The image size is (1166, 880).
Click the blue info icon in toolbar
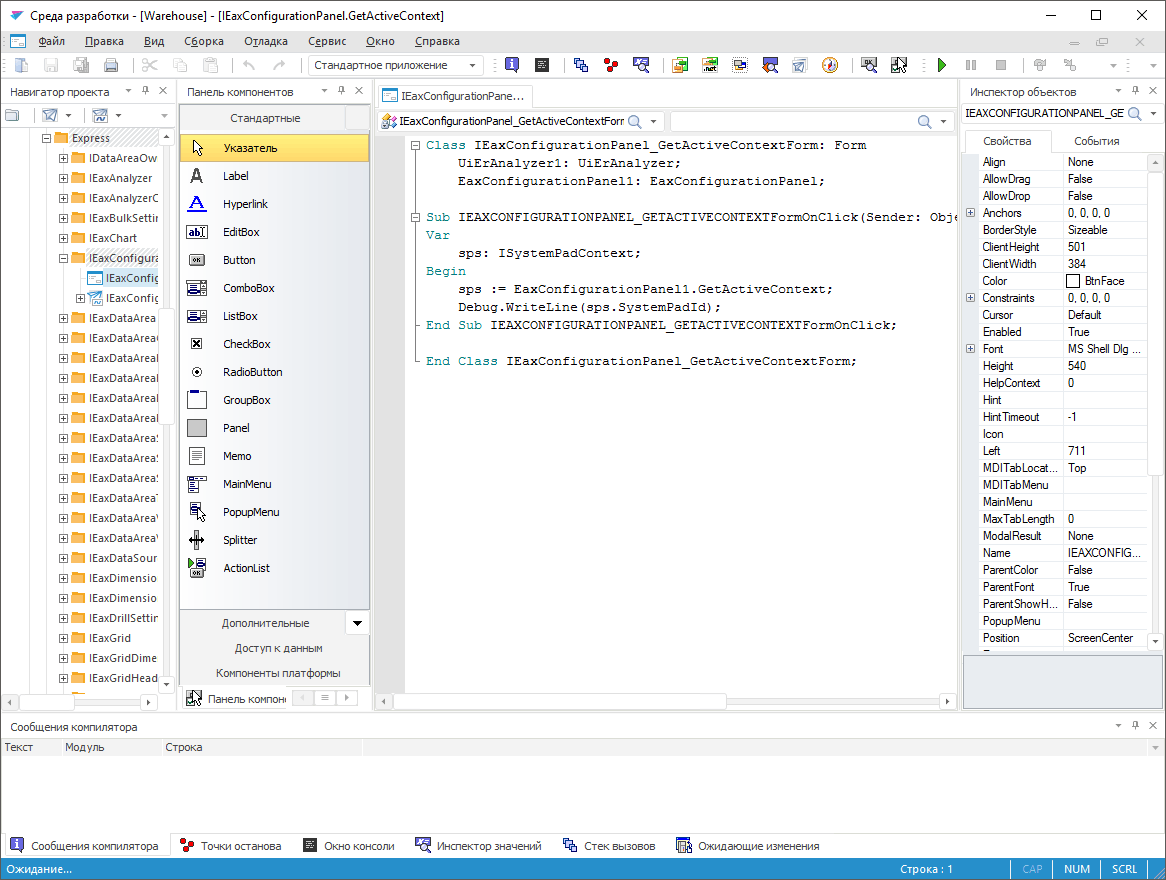click(512, 65)
